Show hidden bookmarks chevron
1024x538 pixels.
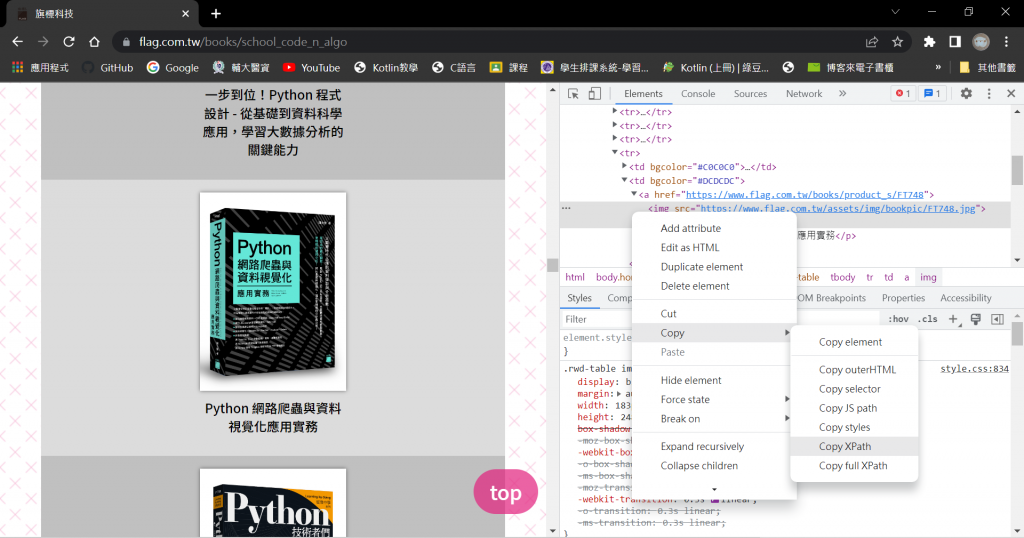click(938, 67)
